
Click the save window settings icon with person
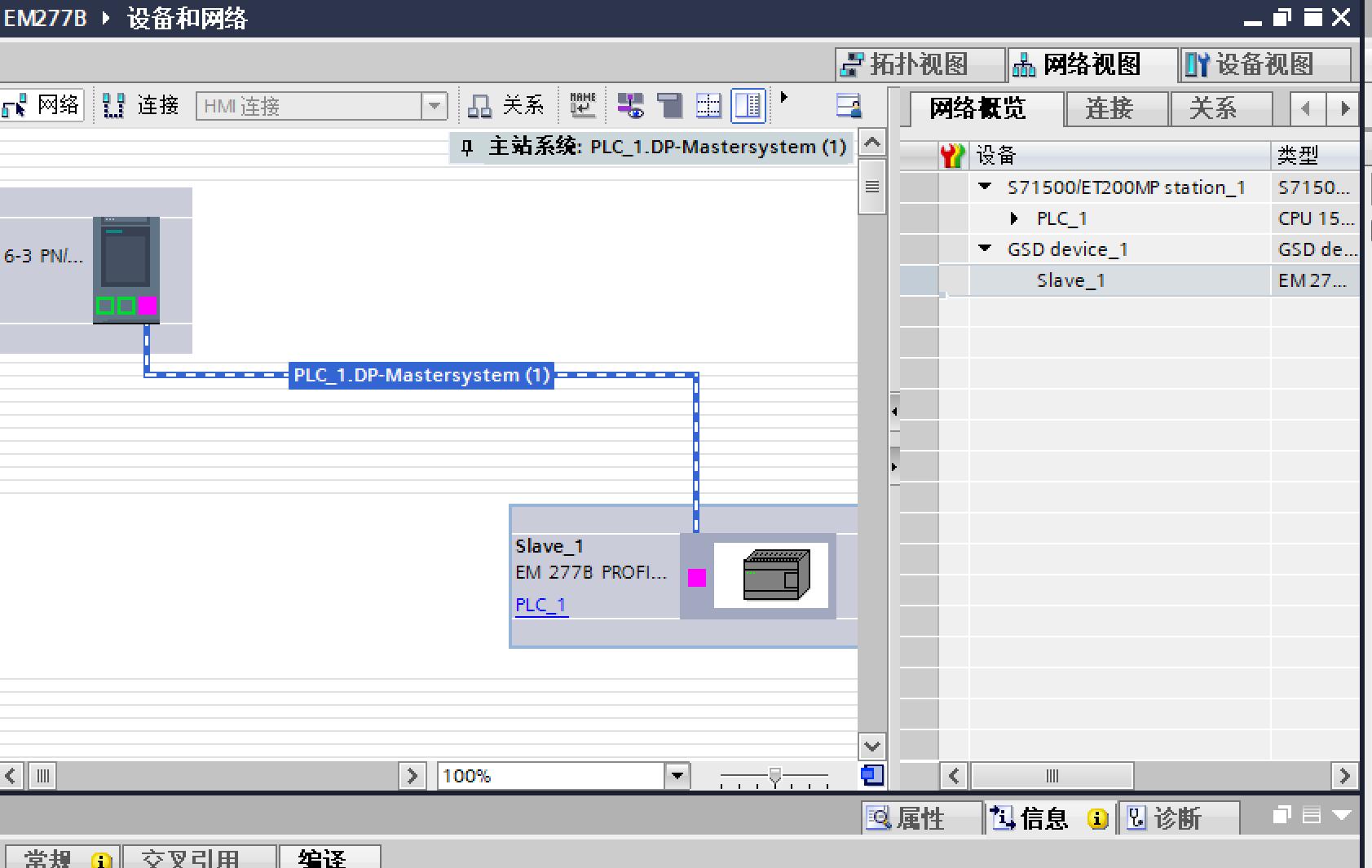pos(849,106)
